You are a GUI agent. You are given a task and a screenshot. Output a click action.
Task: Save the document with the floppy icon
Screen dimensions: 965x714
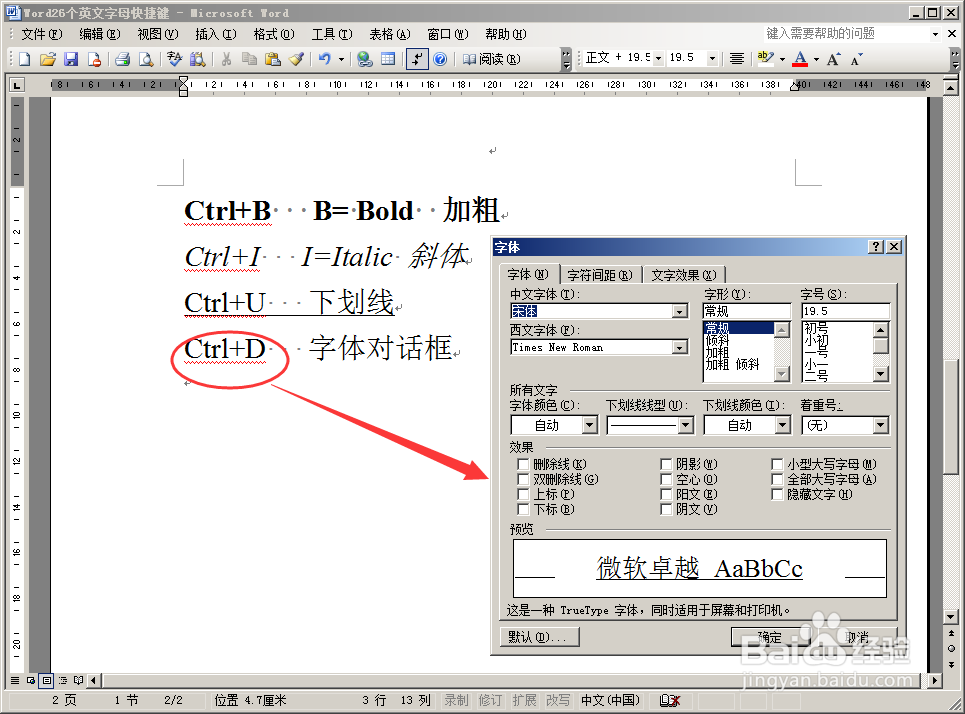tap(71, 59)
